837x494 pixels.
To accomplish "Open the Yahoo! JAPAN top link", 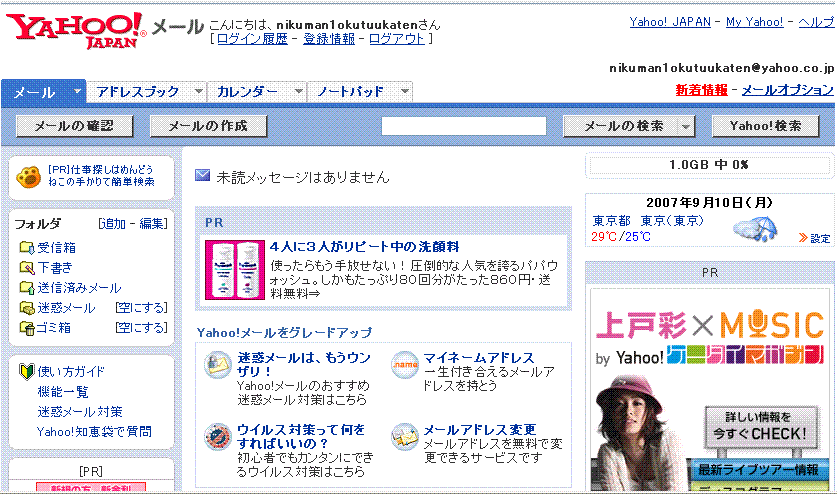I will pos(670,22).
